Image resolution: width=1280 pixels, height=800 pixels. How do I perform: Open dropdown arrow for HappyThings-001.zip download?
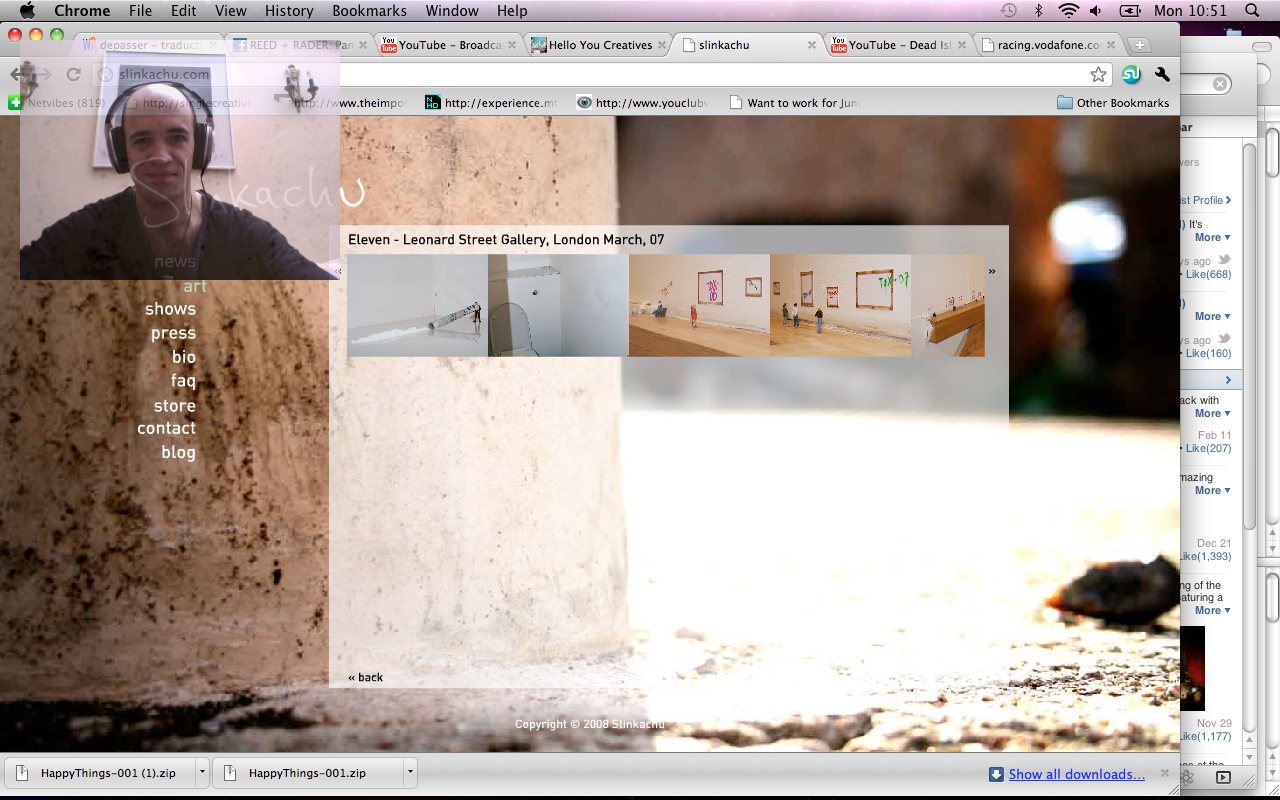410,773
